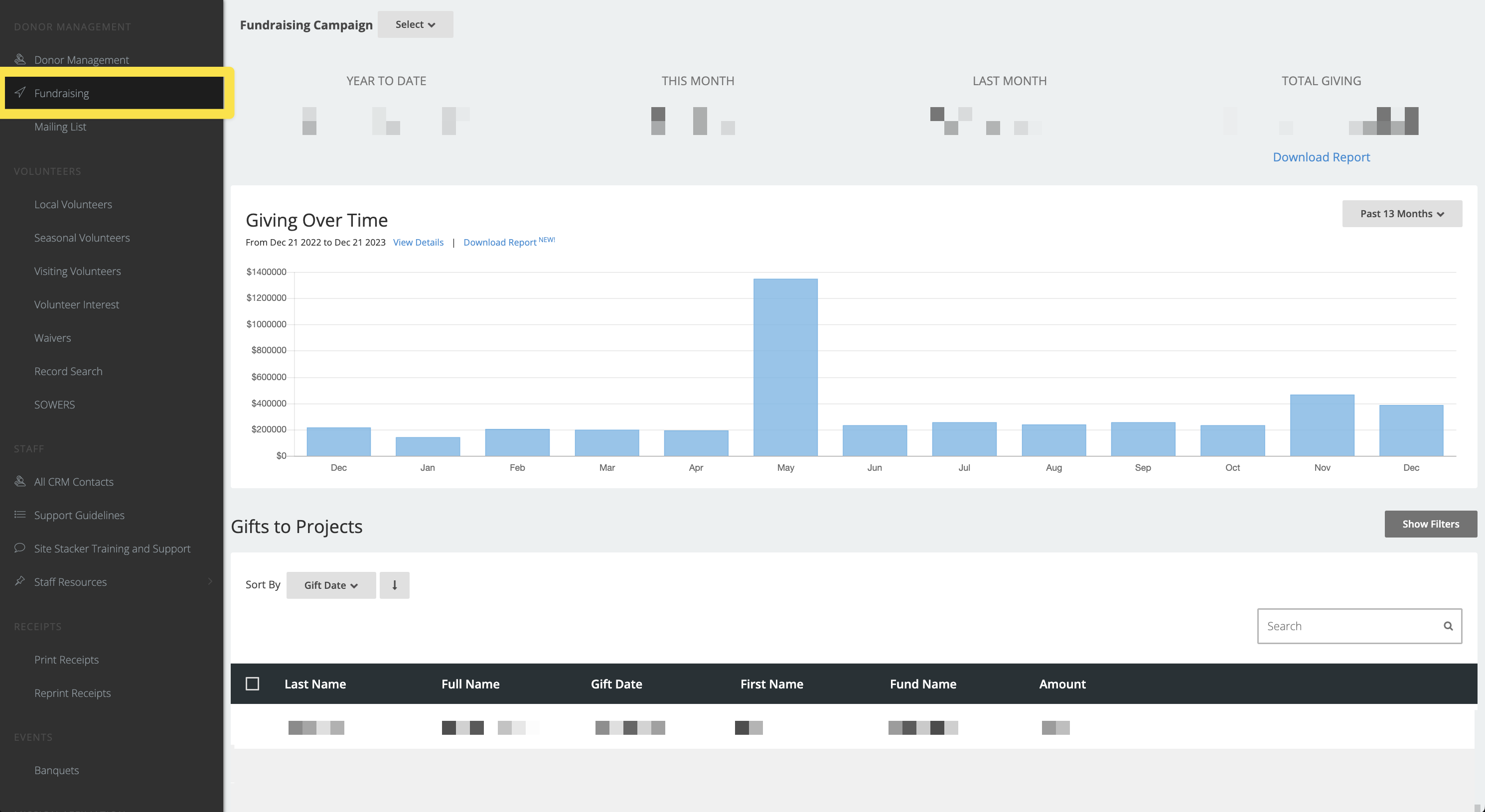Click the All CRM Contacts icon
The image size is (1485, 812).
point(20,481)
